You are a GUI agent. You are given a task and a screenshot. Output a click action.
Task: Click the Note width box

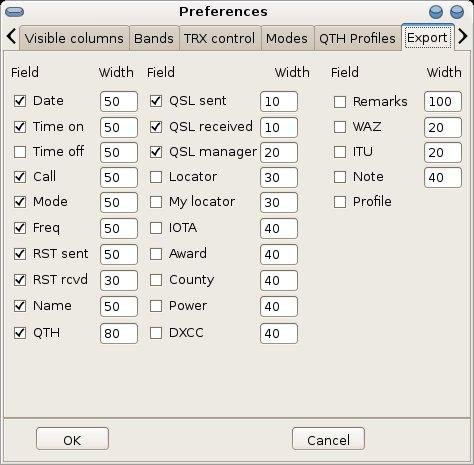coord(443,177)
